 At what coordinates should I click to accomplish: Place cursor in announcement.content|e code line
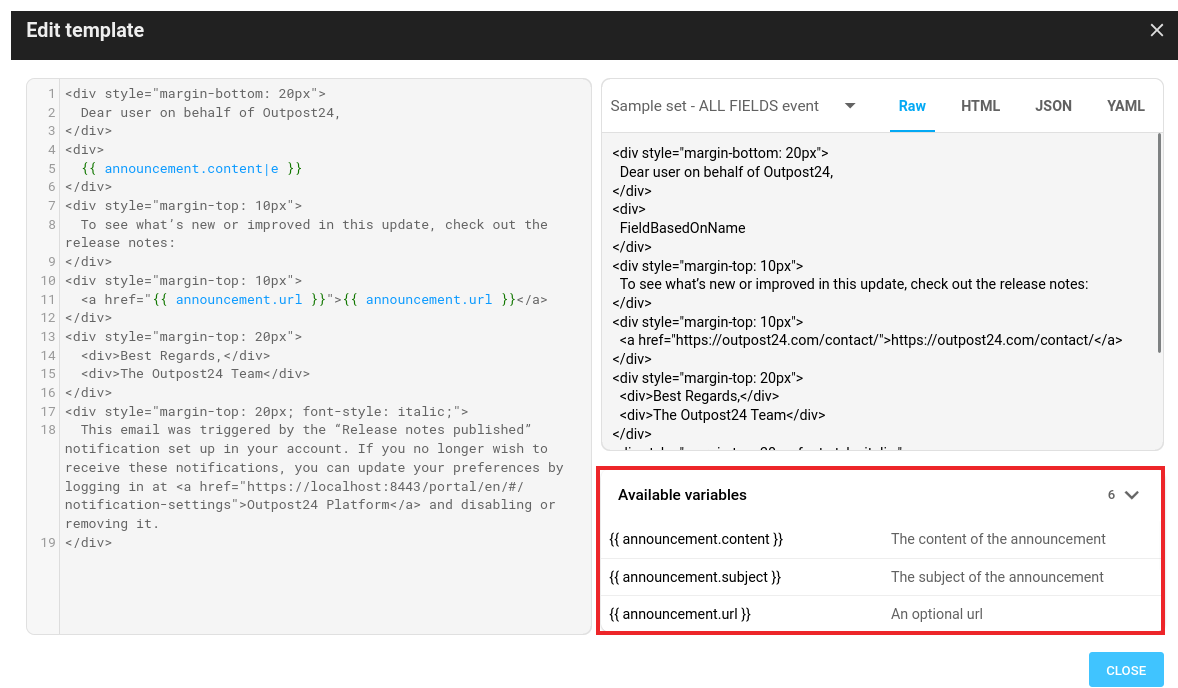[200, 169]
